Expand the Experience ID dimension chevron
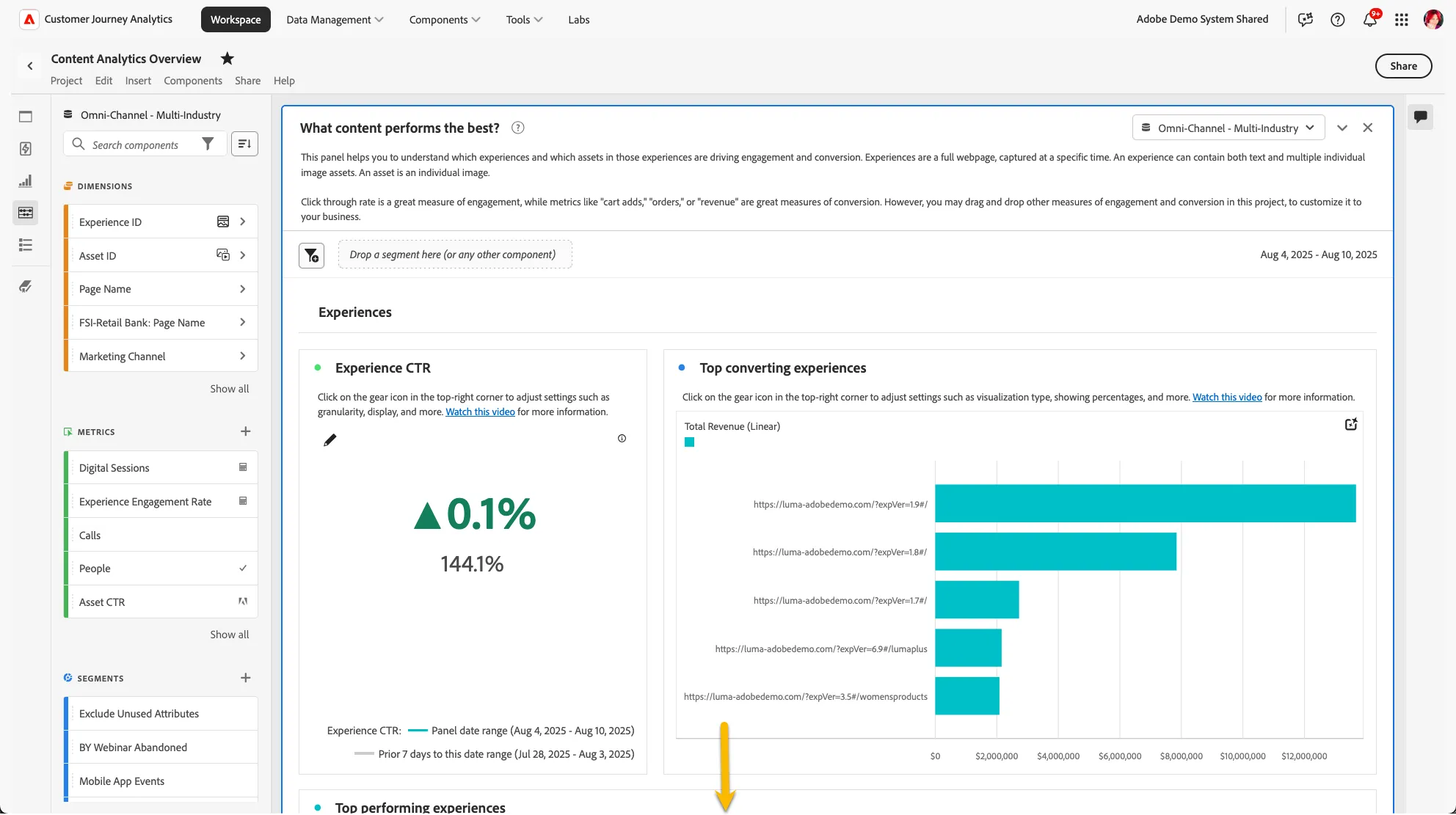Image resolution: width=1456 pixels, height=815 pixels. tap(243, 222)
